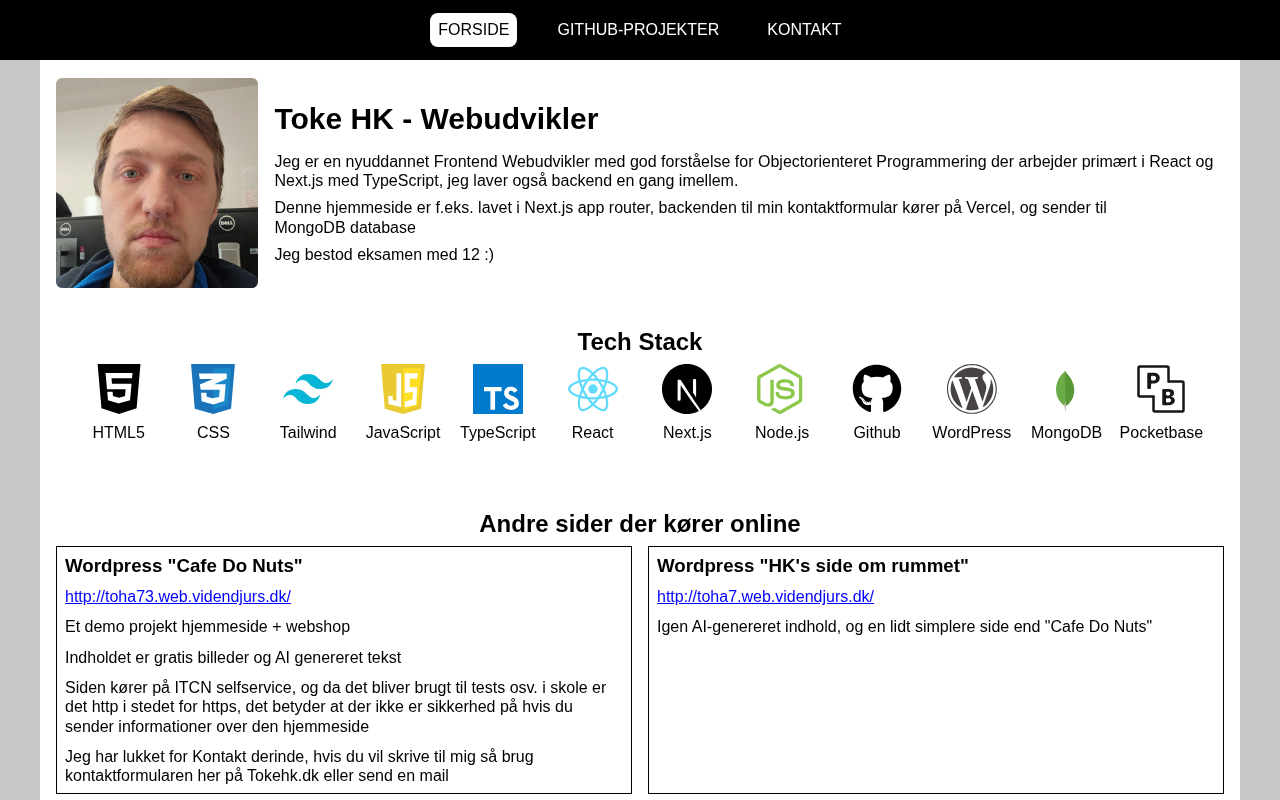1280x800 pixels.
Task: Click the heading Toke HK - Webudvikler
Action: point(436,119)
